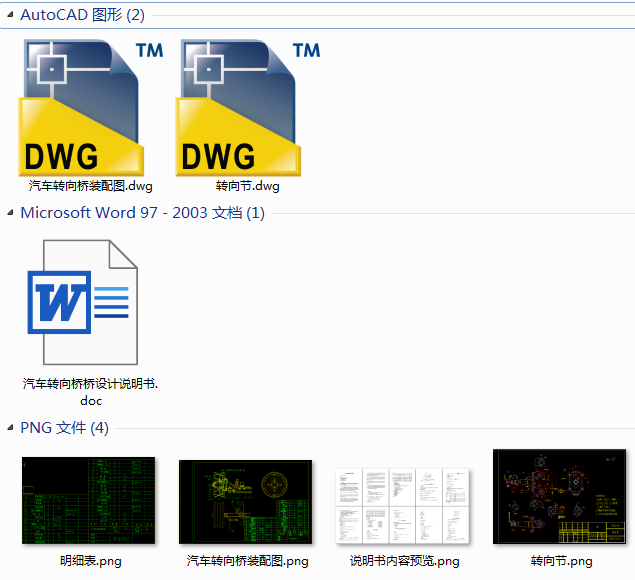The image size is (635, 580).
Task: Click the file name 汽车转向桥装配图.png
Action: [x=247, y=561]
